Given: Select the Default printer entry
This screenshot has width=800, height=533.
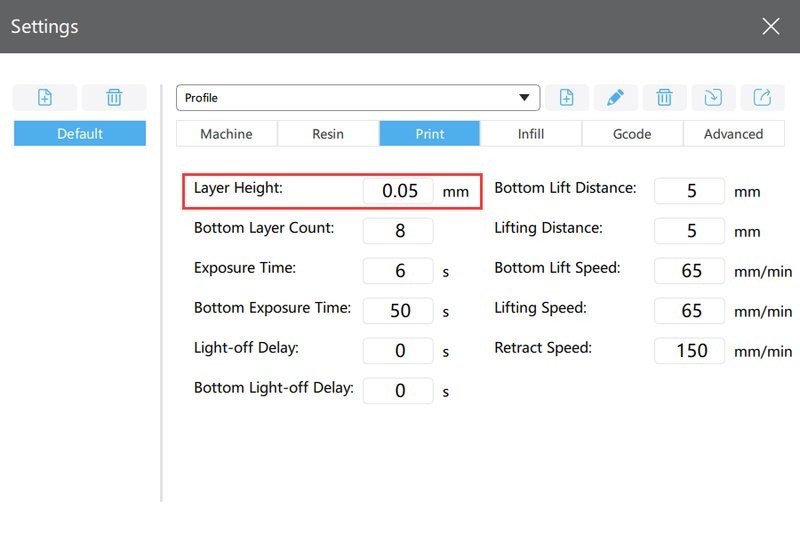Looking at the screenshot, I should (x=80, y=134).
